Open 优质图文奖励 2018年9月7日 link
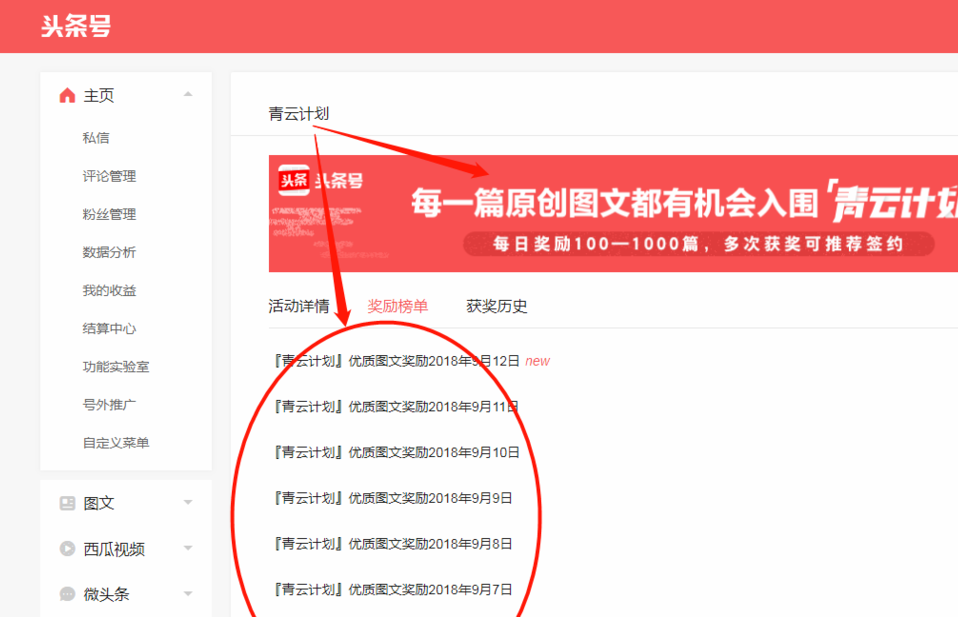 click(x=393, y=590)
